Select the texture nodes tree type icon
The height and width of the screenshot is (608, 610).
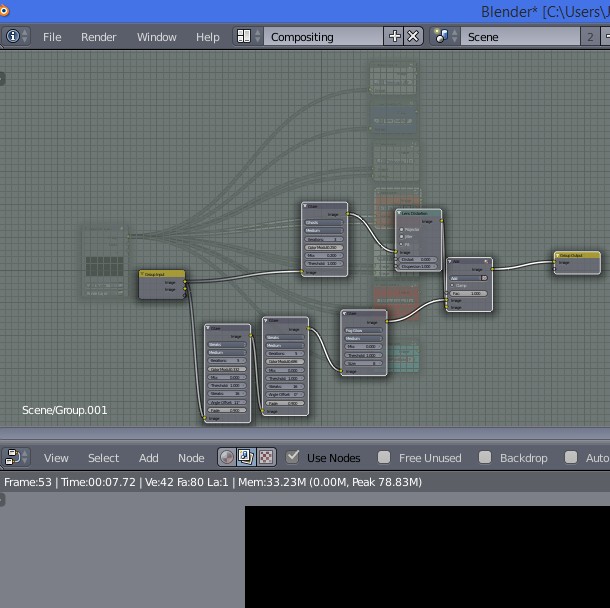(x=266, y=457)
